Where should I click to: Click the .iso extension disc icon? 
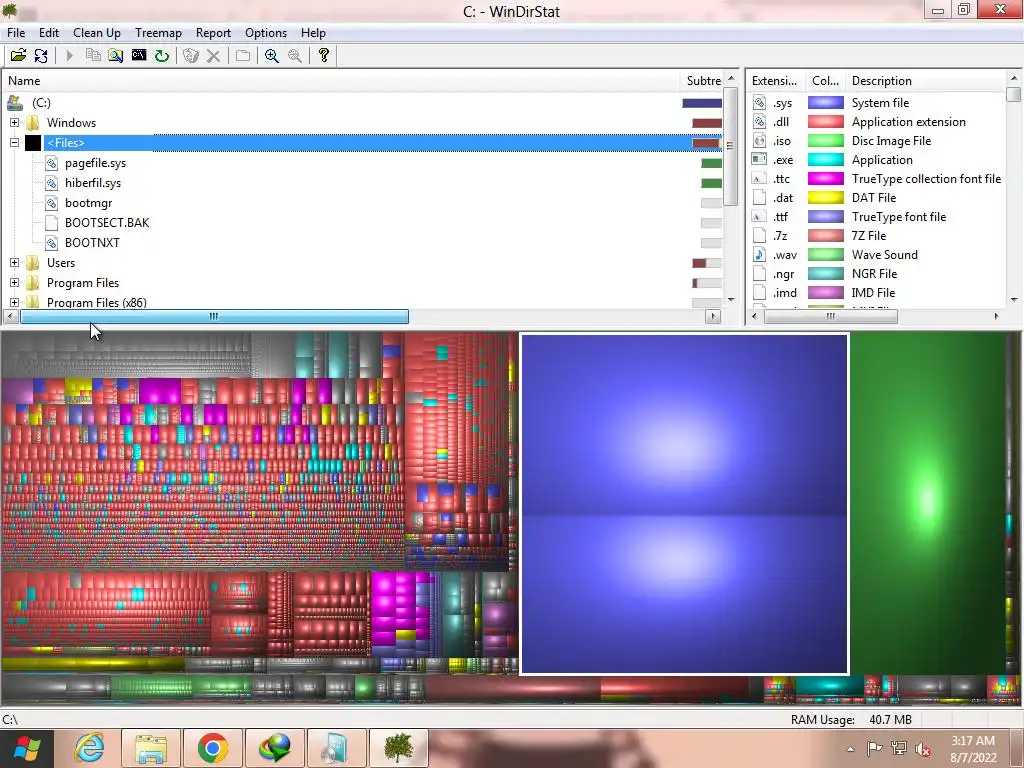coord(759,140)
